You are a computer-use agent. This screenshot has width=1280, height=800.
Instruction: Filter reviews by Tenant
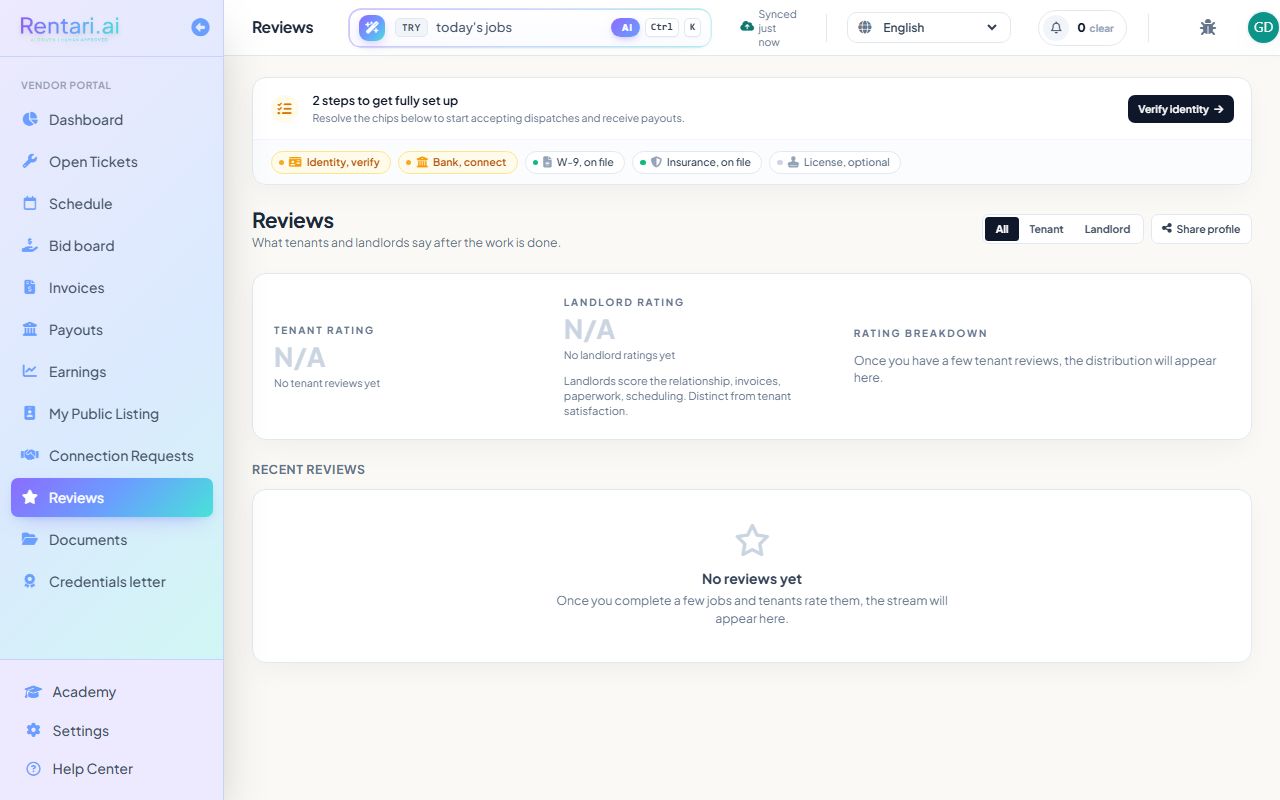tap(1046, 229)
